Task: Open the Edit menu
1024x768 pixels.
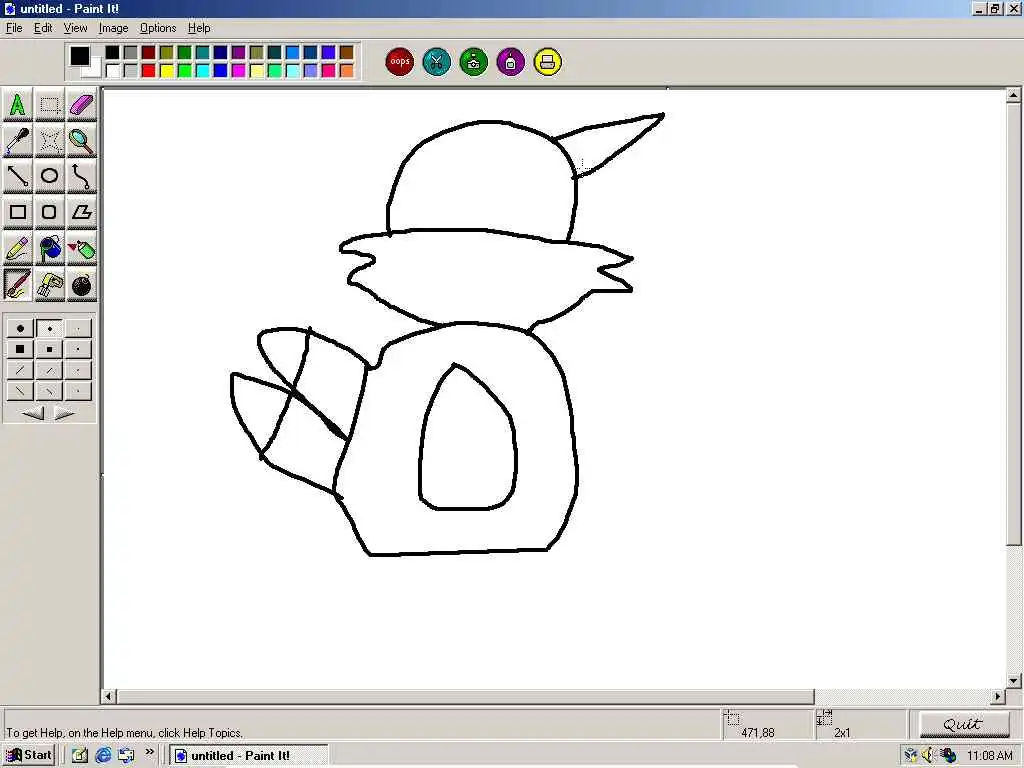Action: 43,28
